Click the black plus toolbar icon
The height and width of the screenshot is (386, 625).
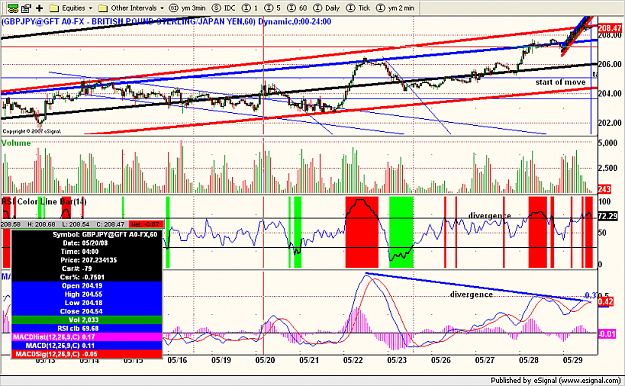(39, 8)
